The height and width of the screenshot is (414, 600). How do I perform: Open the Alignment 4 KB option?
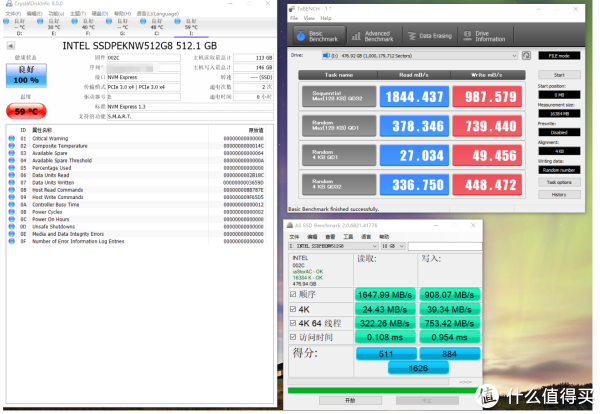tap(559, 151)
